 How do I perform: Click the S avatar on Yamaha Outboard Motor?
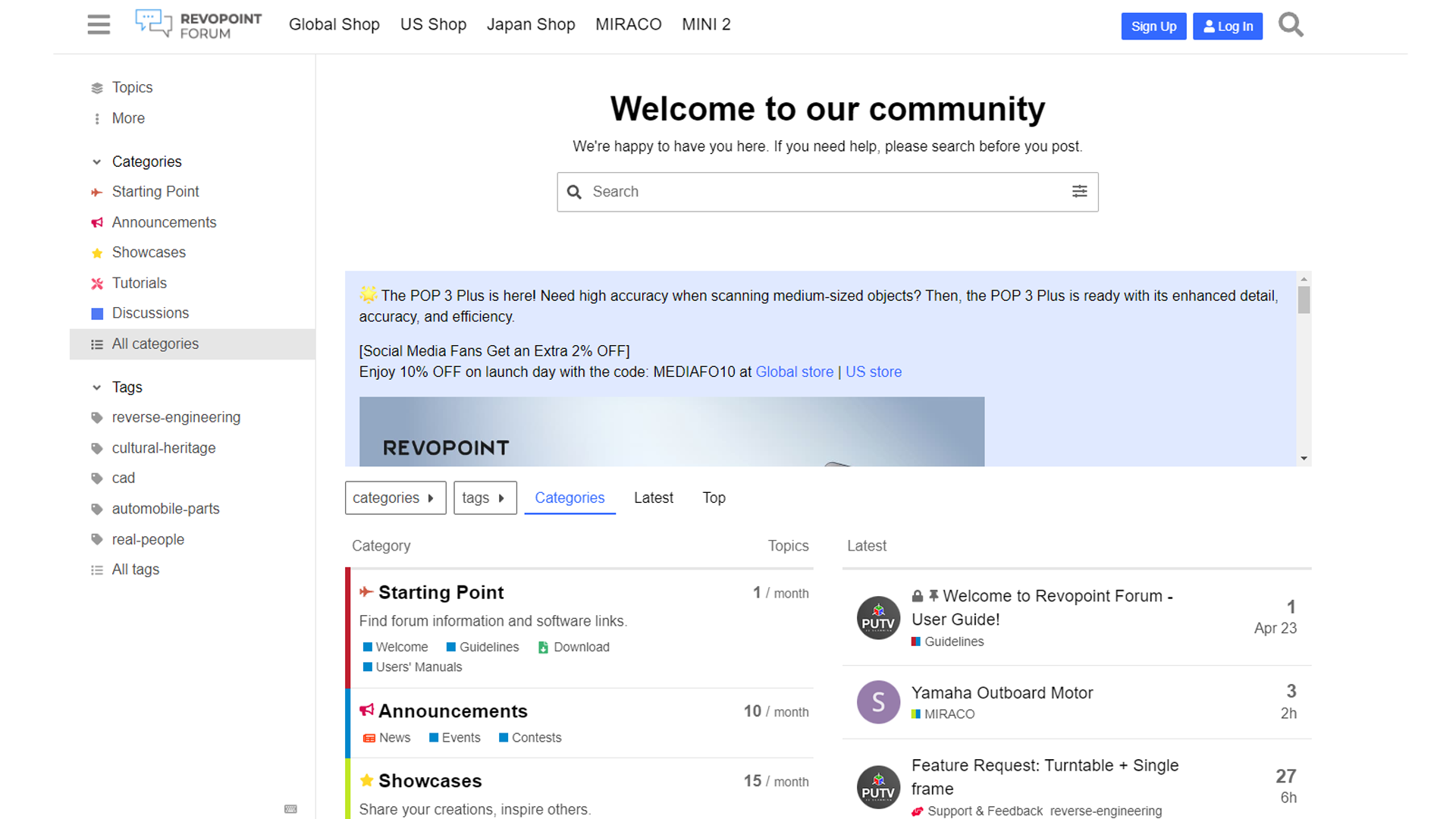(x=878, y=702)
